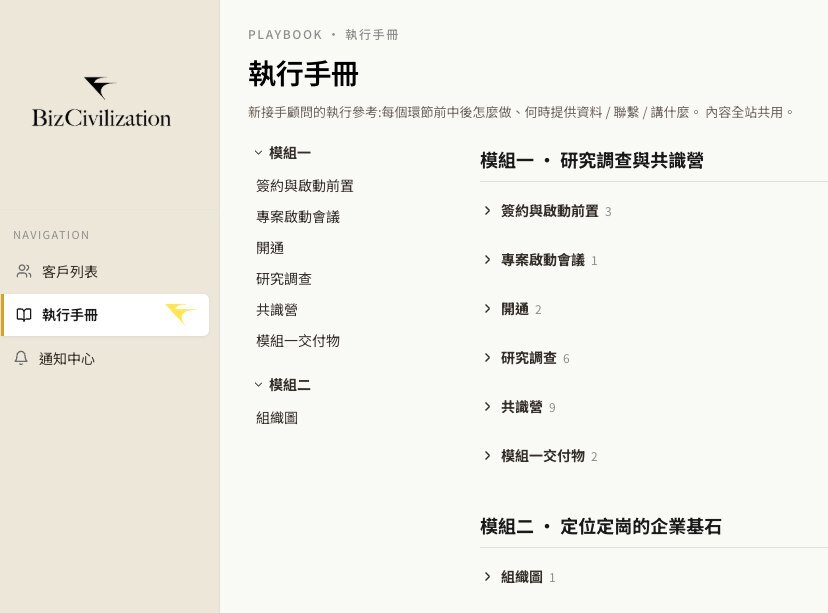Jump to 模組一交付物 in outline
The height and width of the screenshot is (613, 828).
coord(298,341)
